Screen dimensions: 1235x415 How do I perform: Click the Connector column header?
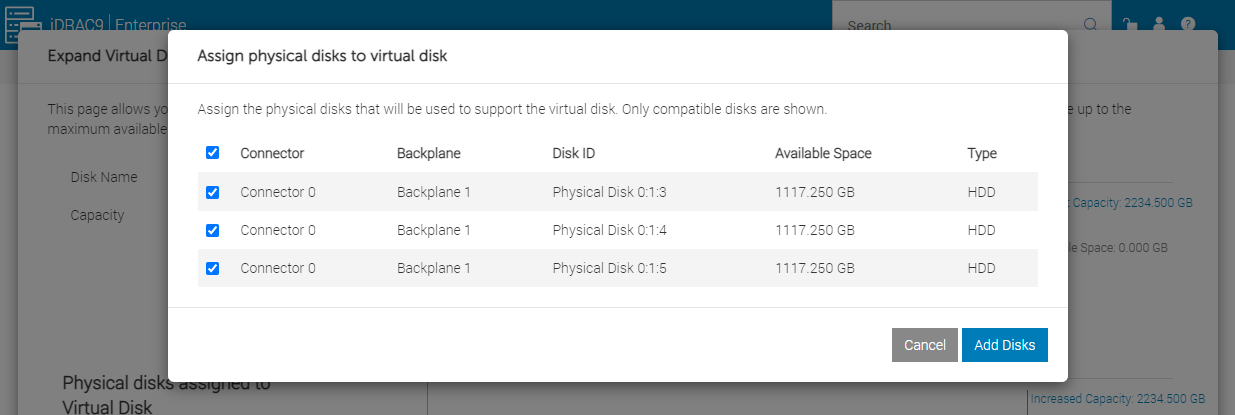click(272, 154)
